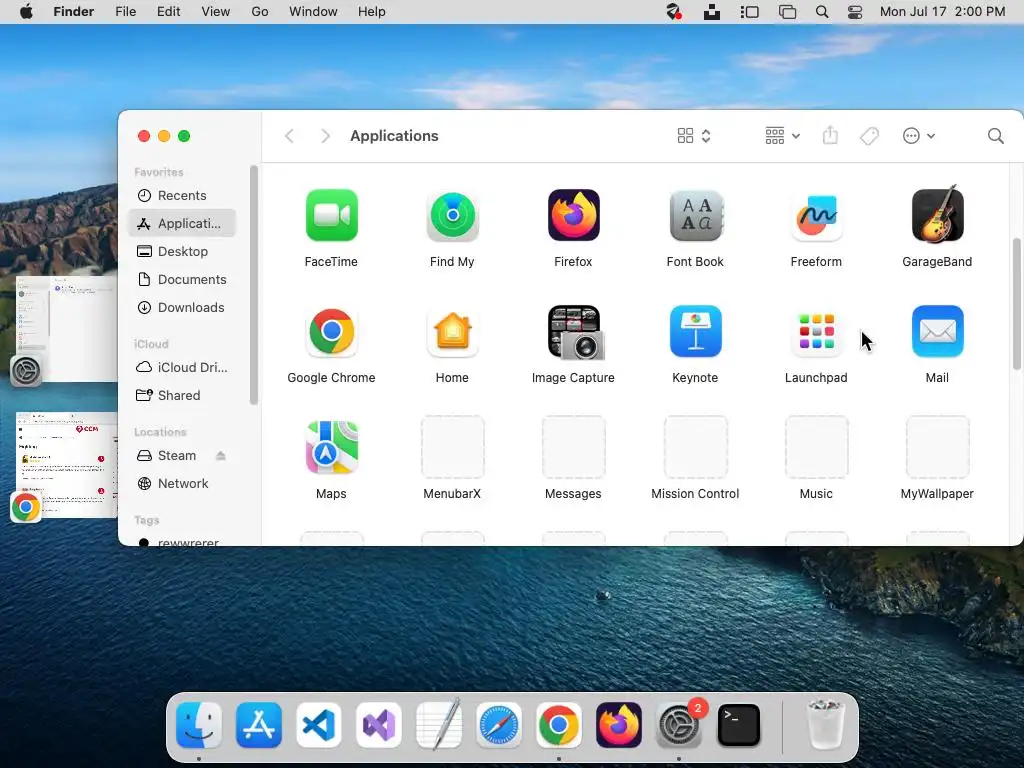Select the Music placeholder icon
This screenshot has width=1024, height=768.
(x=816, y=447)
